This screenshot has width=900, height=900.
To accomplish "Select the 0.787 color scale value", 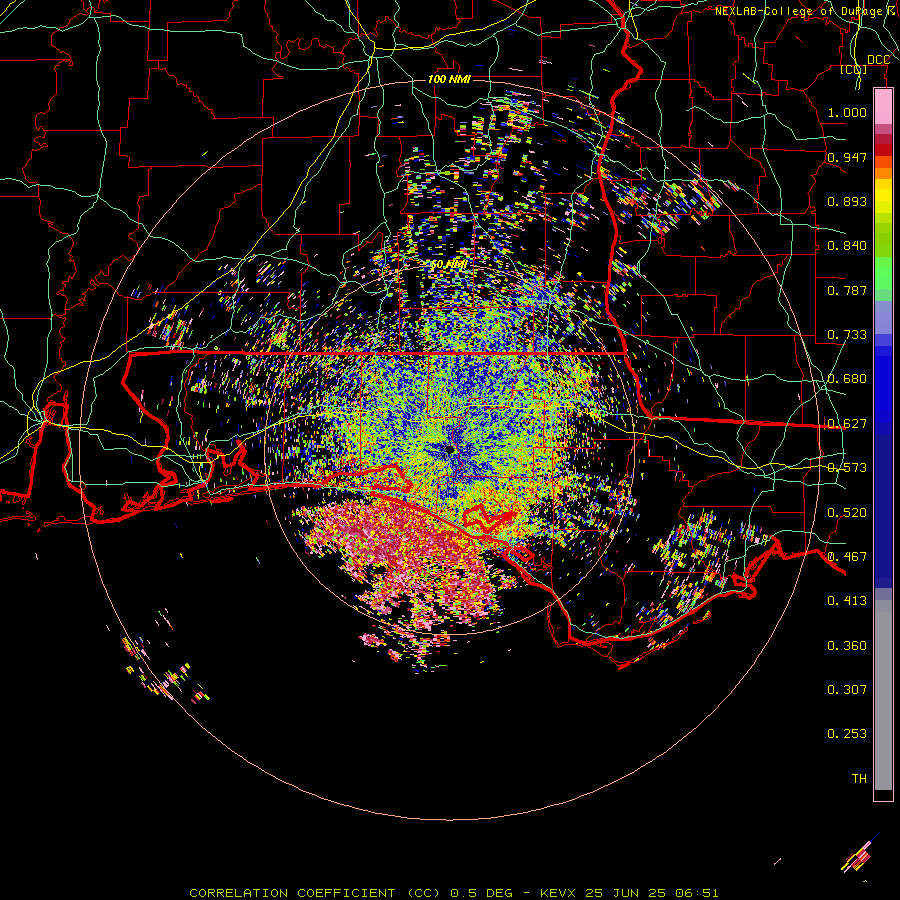I will pos(847,290).
